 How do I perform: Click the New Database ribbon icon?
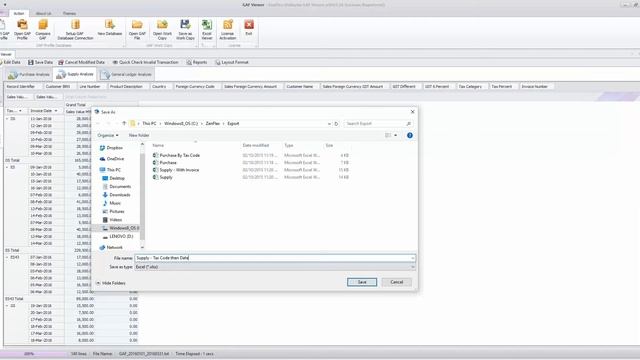click(x=110, y=28)
